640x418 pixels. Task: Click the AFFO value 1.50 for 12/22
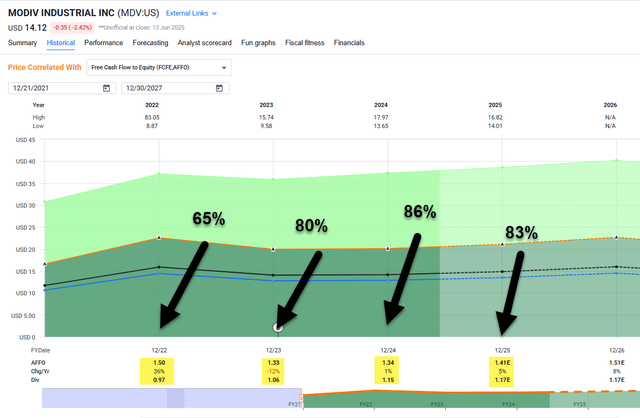click(159, 362)
